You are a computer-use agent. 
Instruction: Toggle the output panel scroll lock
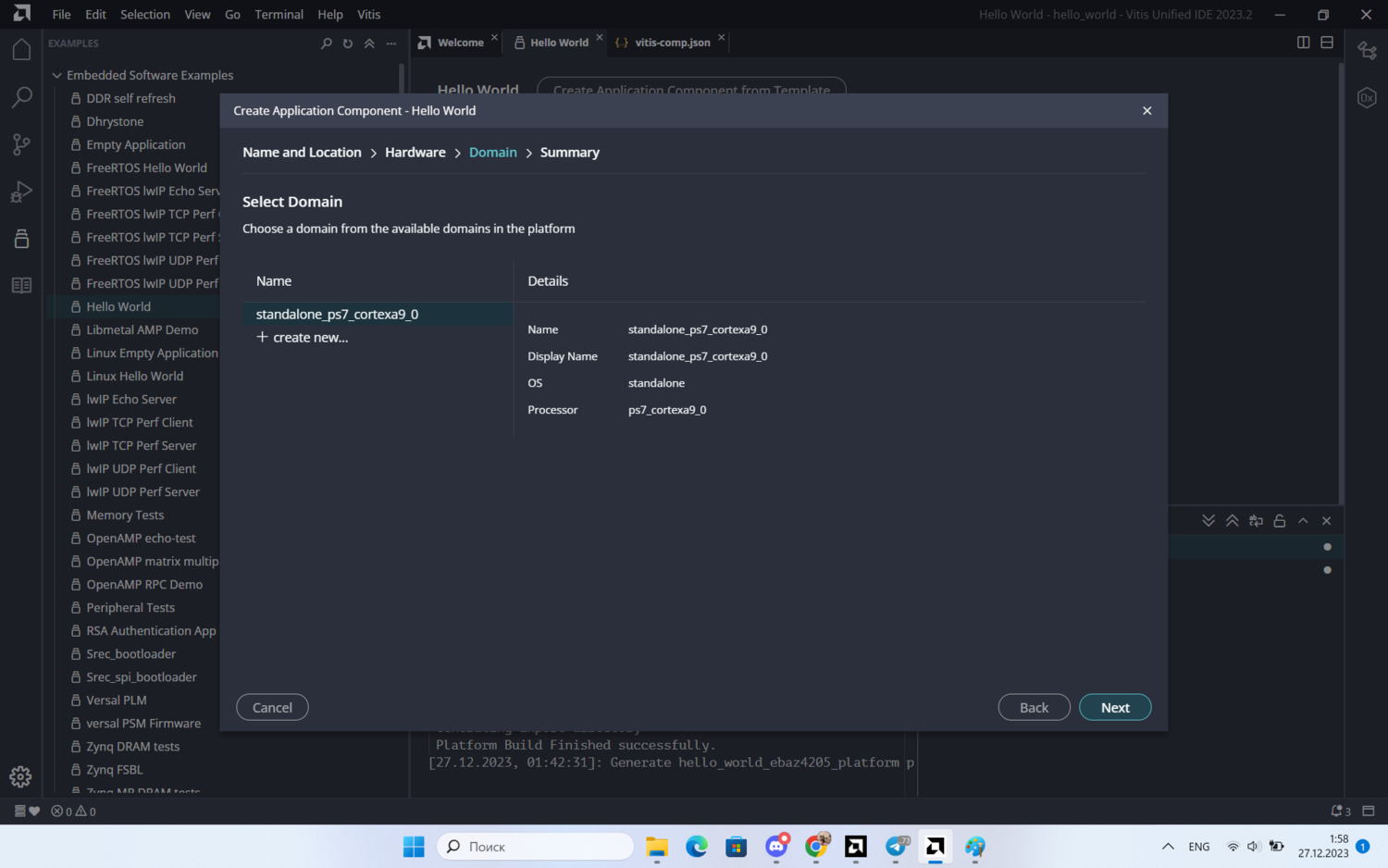(1280, 521)
